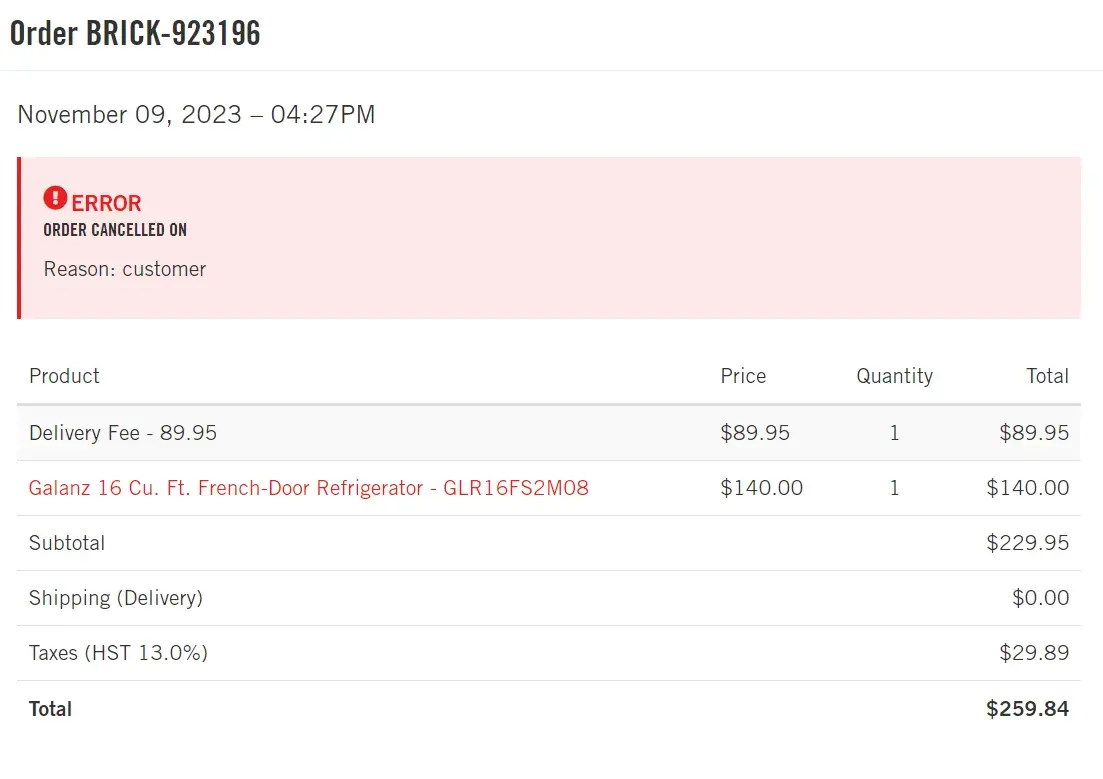This screenshot has height=779, width=1103.
Task: Click the Quantity column header
Action: point(894,376)
